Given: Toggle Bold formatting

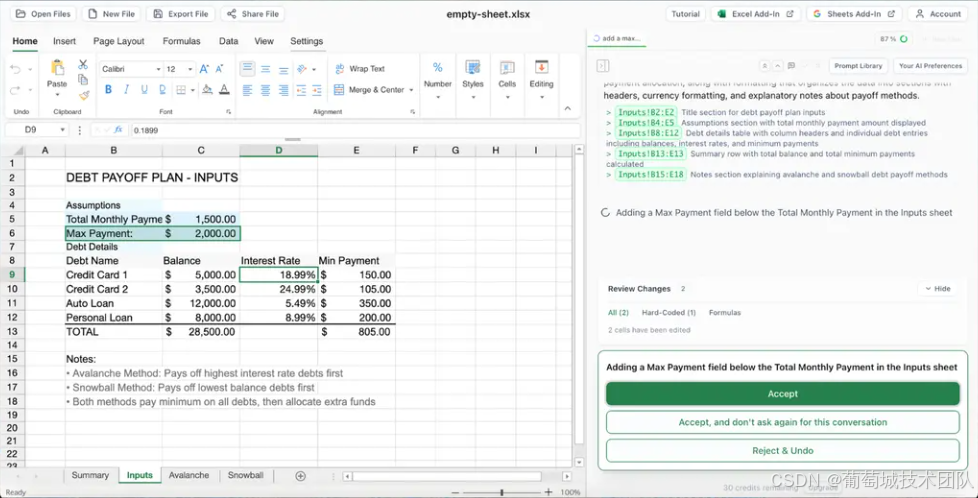Looking at the screenshot, I should pyautogui.click(x=109, y=90).
